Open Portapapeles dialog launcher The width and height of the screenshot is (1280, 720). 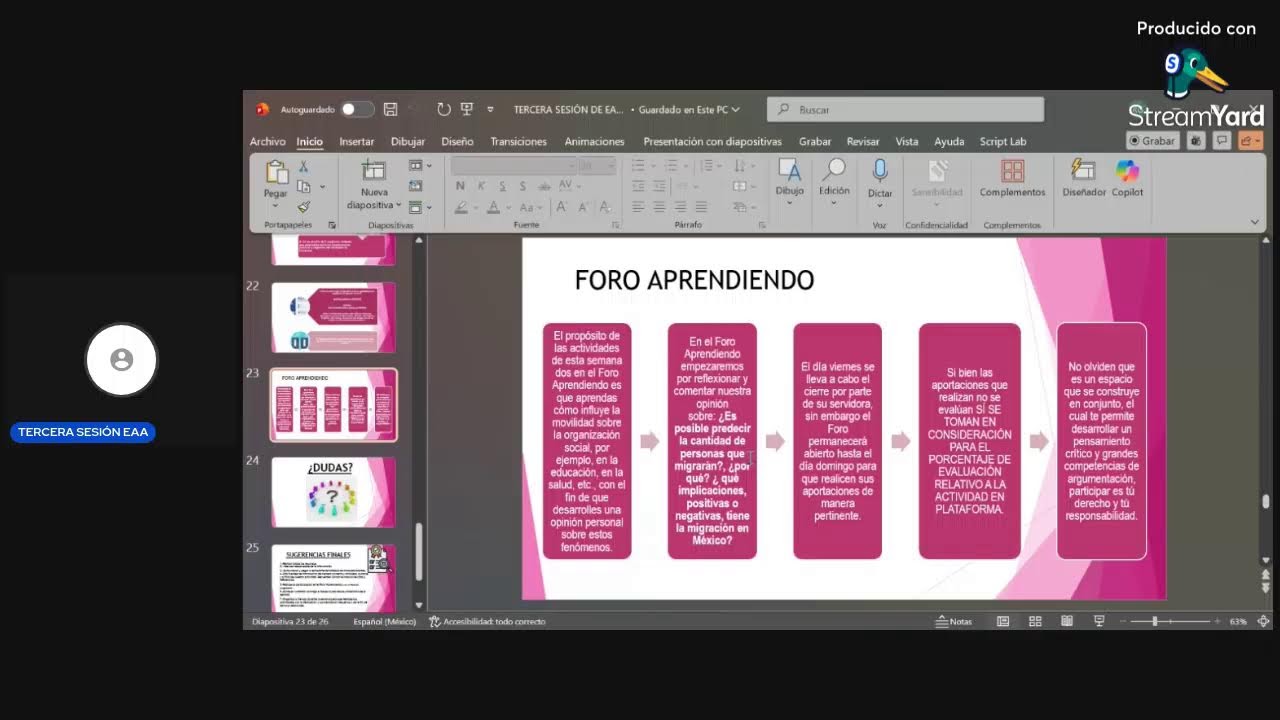point(333,226)
